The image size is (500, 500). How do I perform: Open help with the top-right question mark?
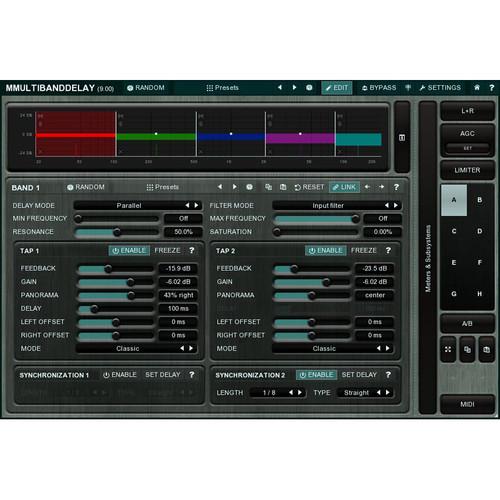[491, 88]
